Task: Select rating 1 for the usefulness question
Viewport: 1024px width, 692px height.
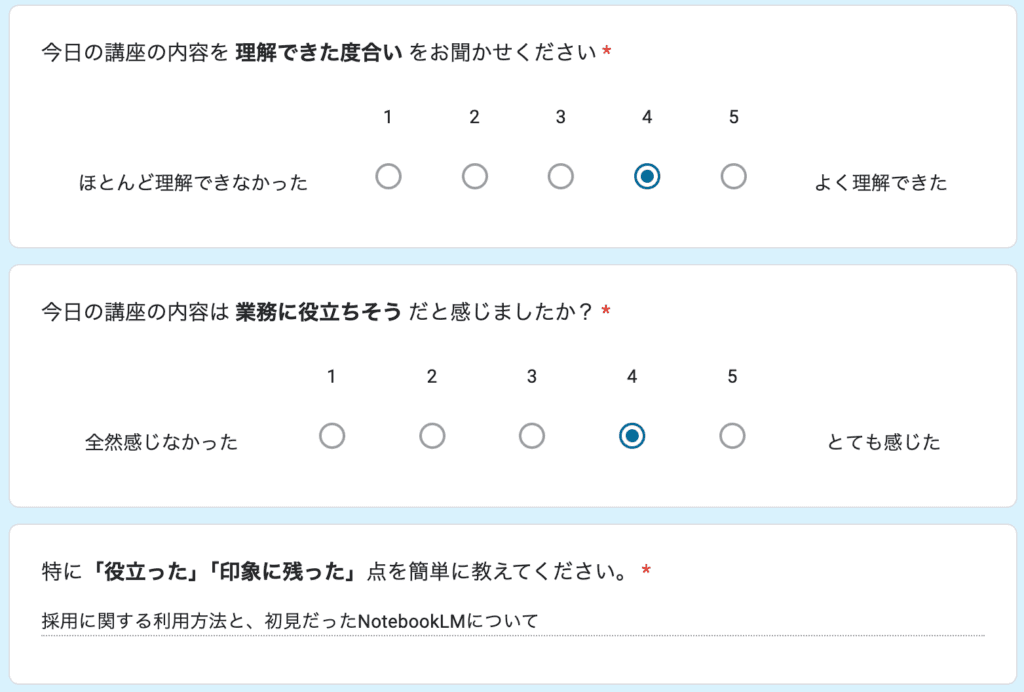Action: click(x=332, y=435)
